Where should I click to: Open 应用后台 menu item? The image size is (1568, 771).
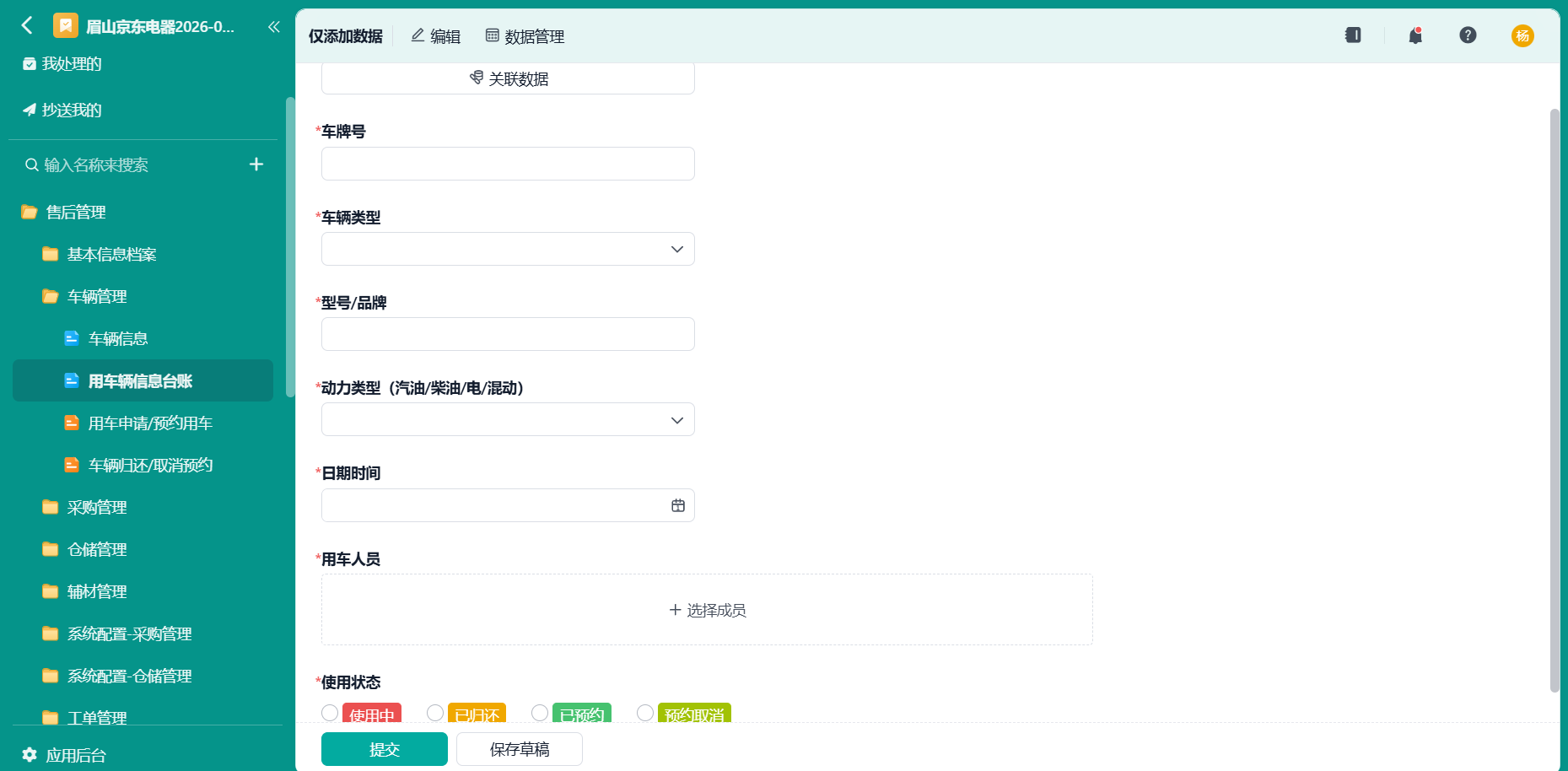click(76, 755)
